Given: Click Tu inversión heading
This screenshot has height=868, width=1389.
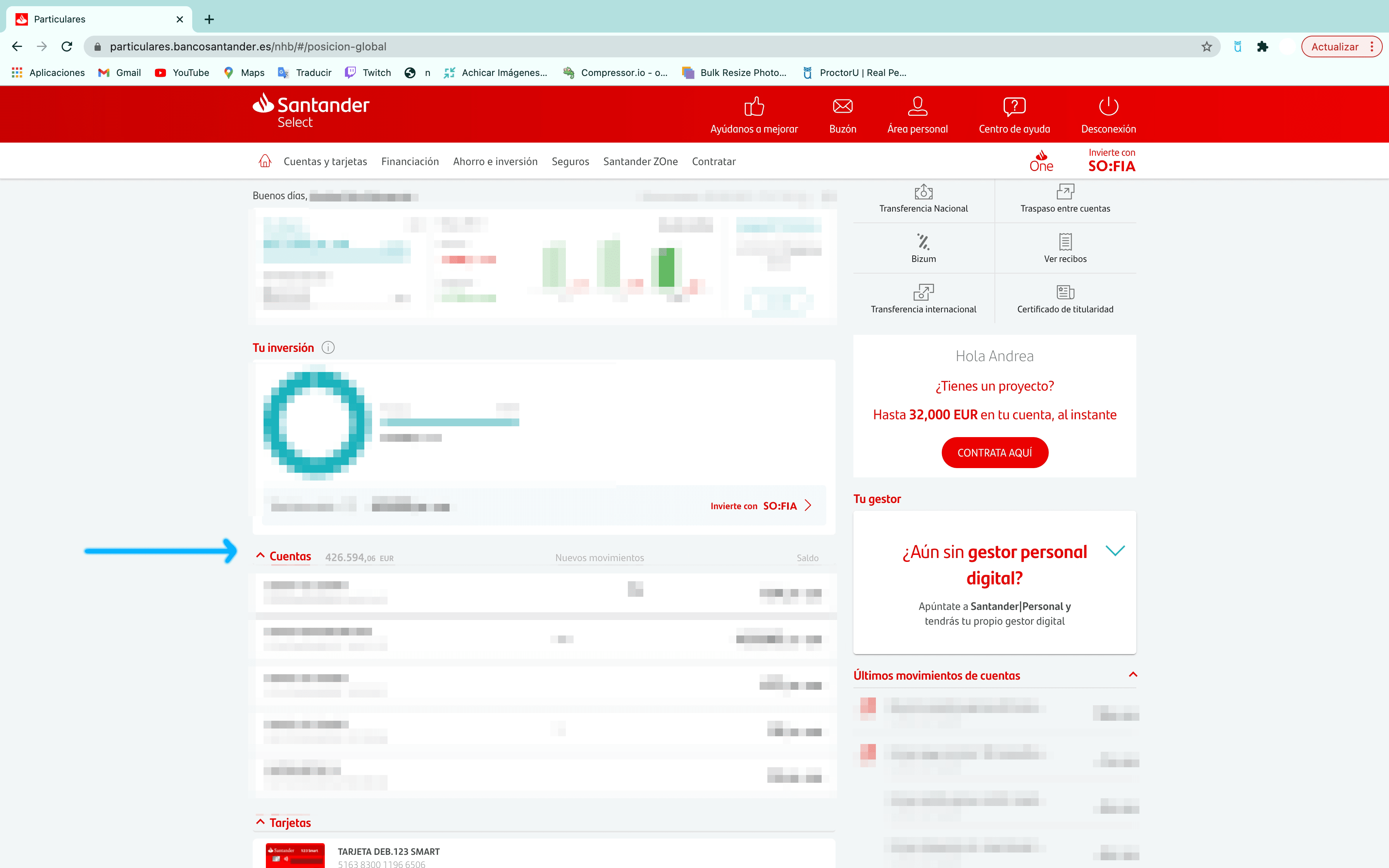Looking at the screenshot, I should click(x=283, y=347).
